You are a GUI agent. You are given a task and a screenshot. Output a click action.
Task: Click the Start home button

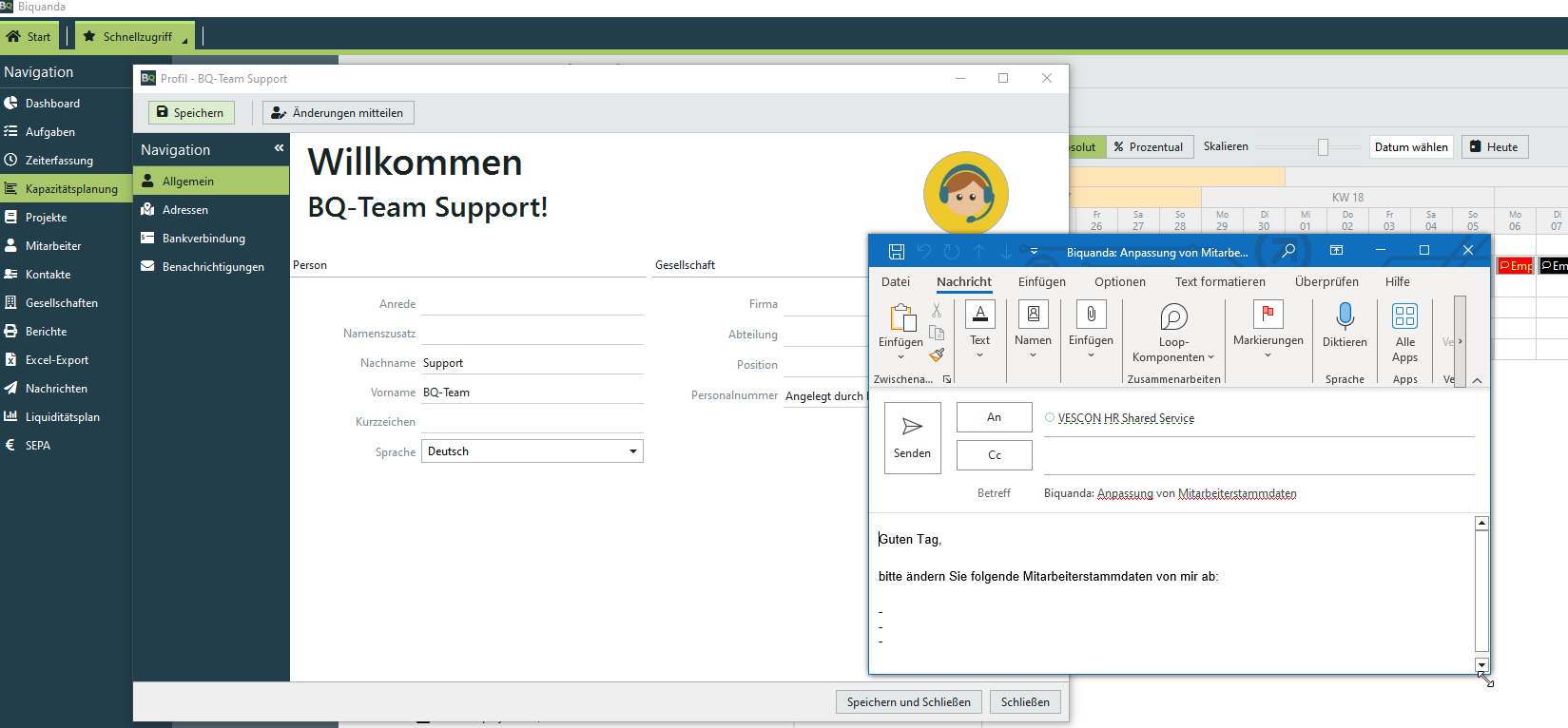[x=29, y=36]
